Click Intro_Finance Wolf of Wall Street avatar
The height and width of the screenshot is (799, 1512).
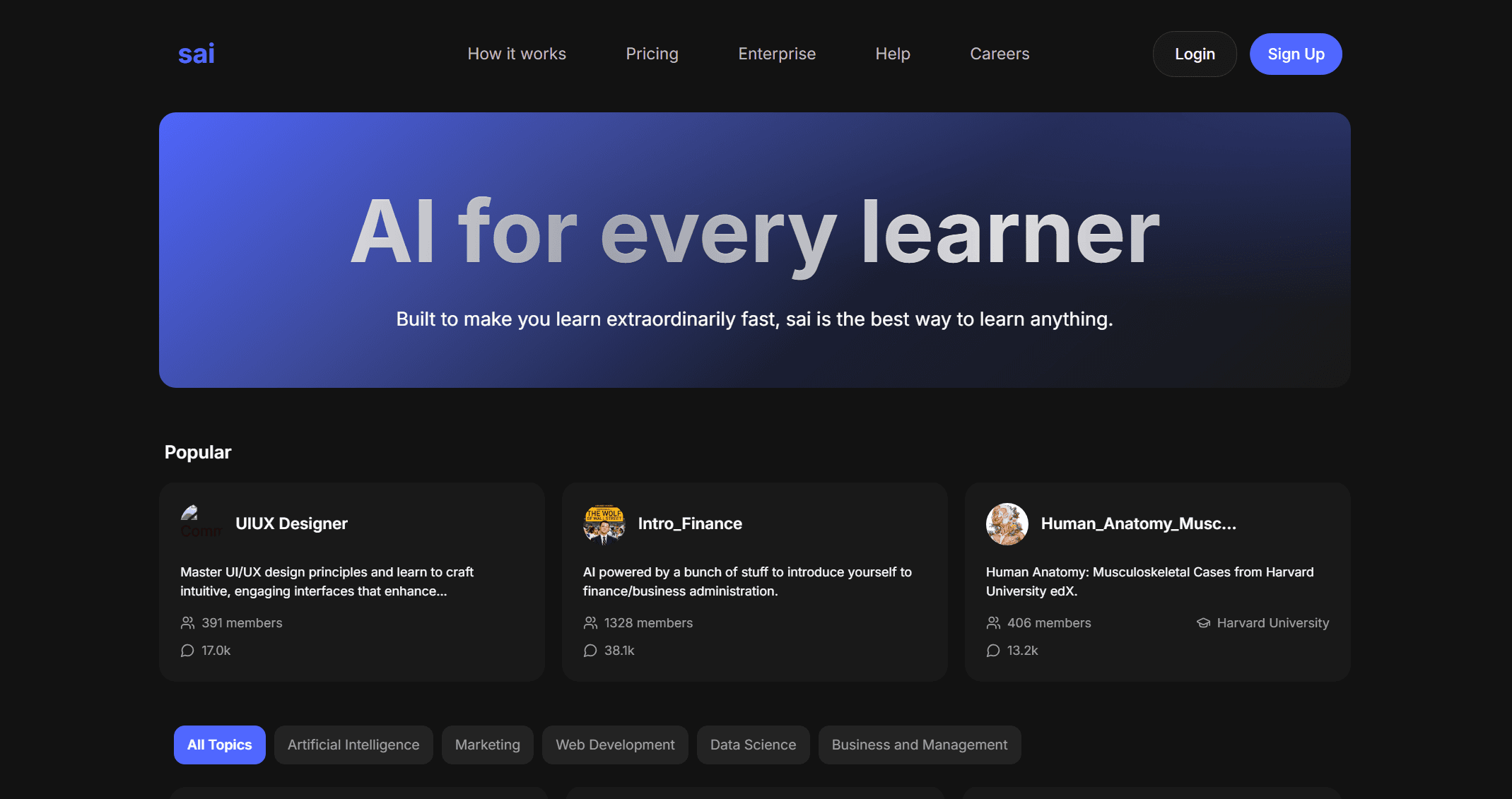click(604, 523)
